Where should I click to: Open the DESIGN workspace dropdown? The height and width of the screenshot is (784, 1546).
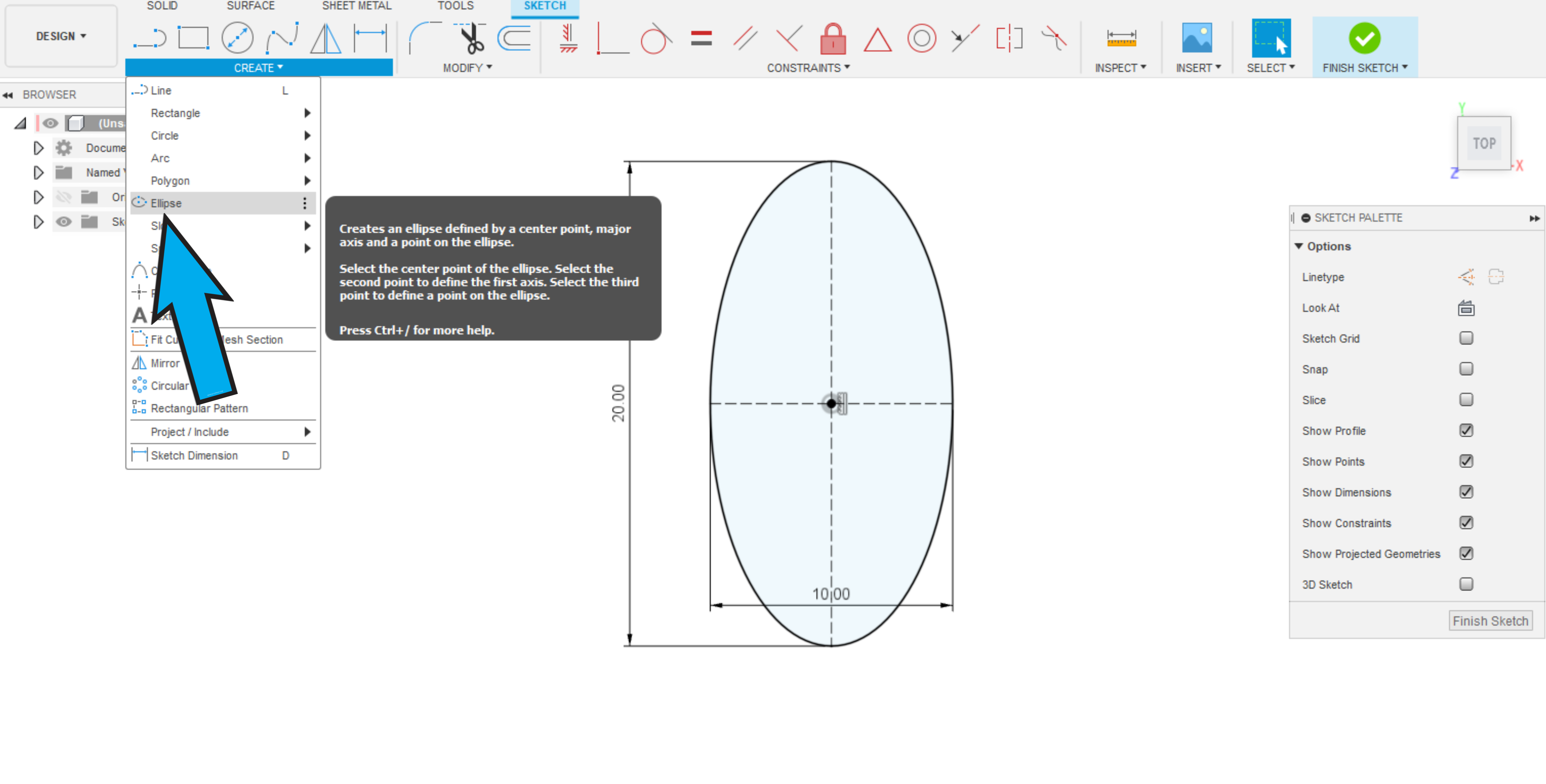click(x=61, y=36)
